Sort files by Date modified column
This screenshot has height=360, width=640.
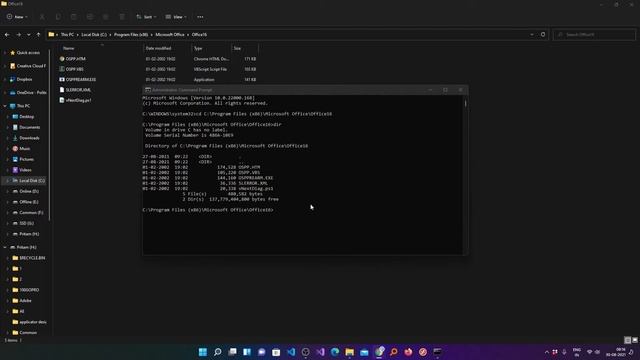(x=167, y=48)
